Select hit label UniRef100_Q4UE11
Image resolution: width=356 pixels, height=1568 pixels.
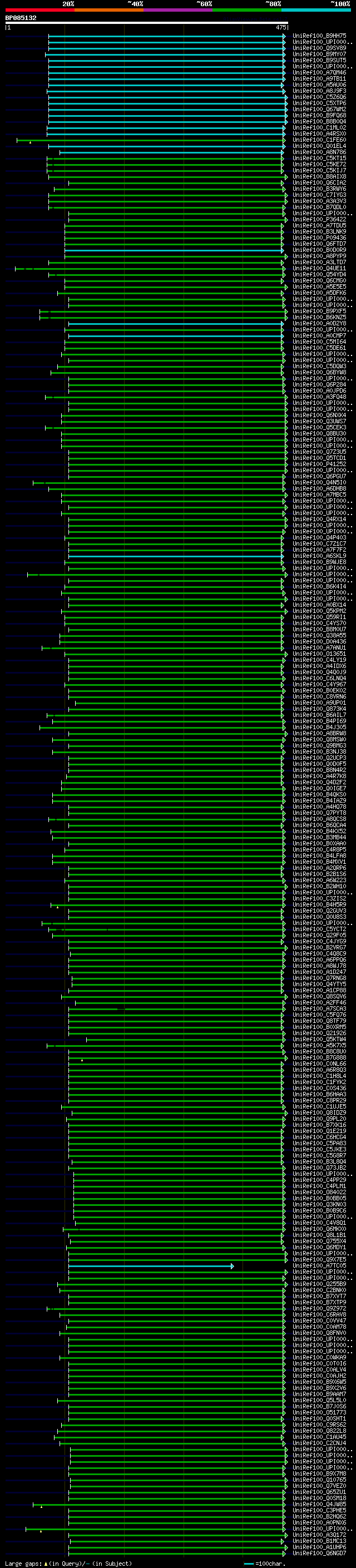point(319,269)
